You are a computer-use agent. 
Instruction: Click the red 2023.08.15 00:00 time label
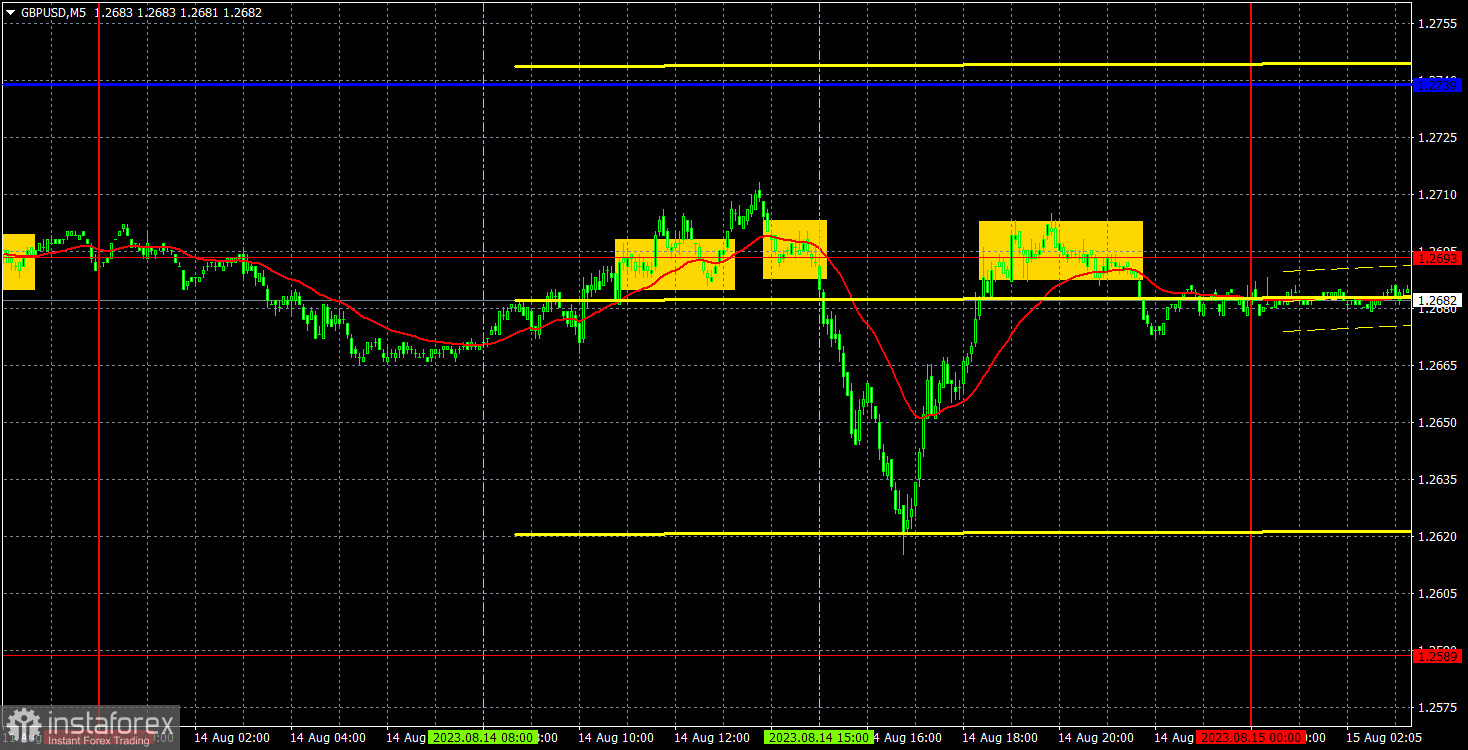pos(1251,737)
